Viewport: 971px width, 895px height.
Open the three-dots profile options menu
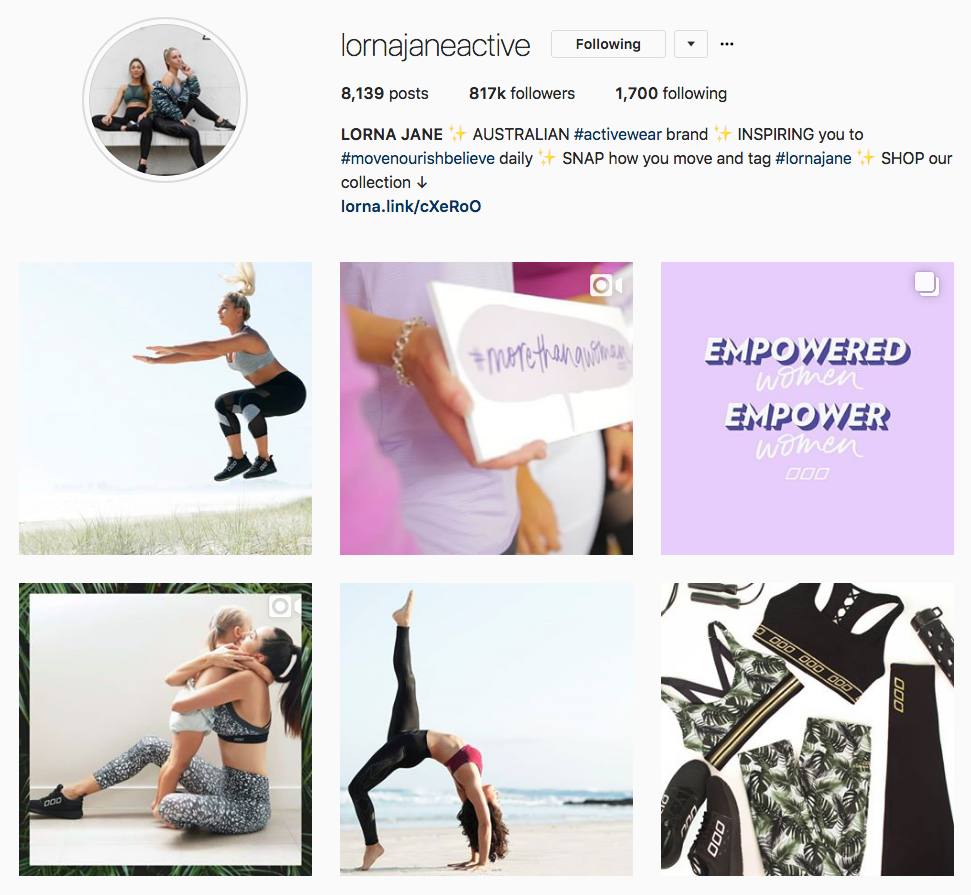pyautogui.click(x=727, y=44)
